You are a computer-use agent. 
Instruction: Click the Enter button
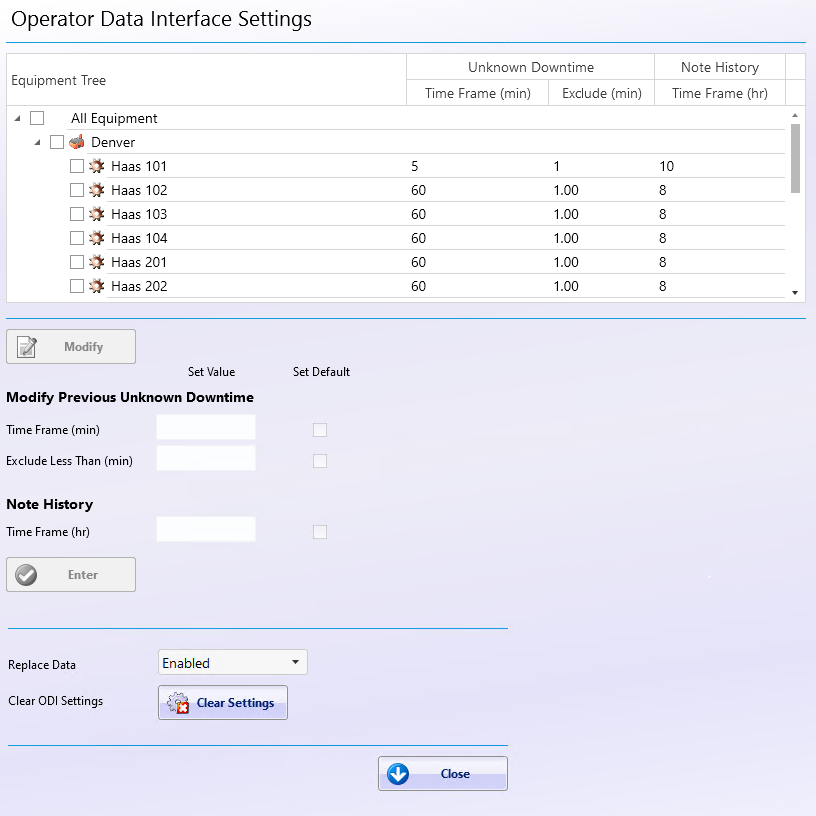click(71, 575)
